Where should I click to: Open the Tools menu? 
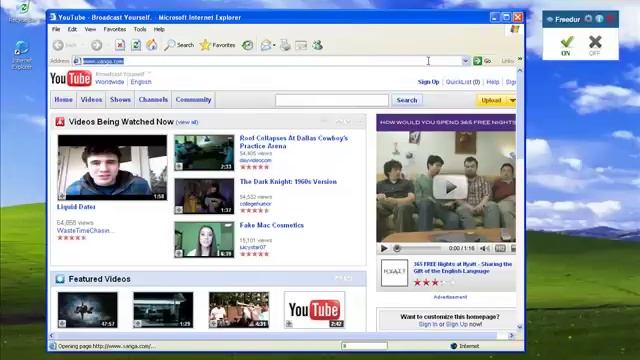[x=140, y=29]
